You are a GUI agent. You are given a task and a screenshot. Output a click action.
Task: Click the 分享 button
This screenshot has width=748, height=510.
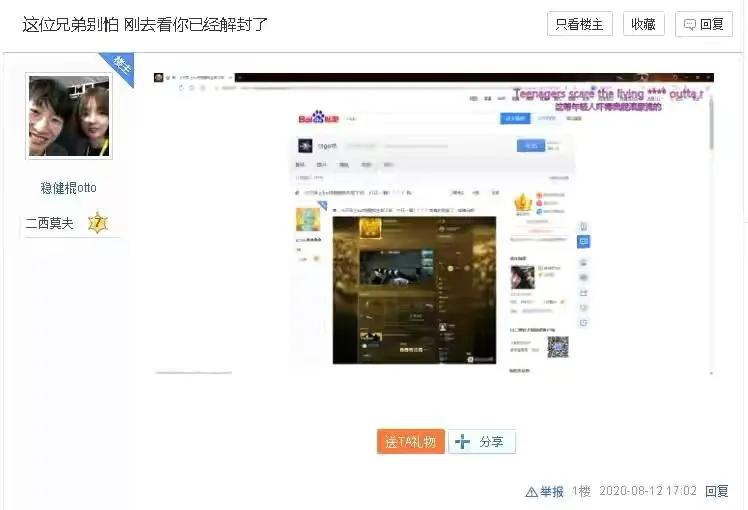[x=482, y=442]
